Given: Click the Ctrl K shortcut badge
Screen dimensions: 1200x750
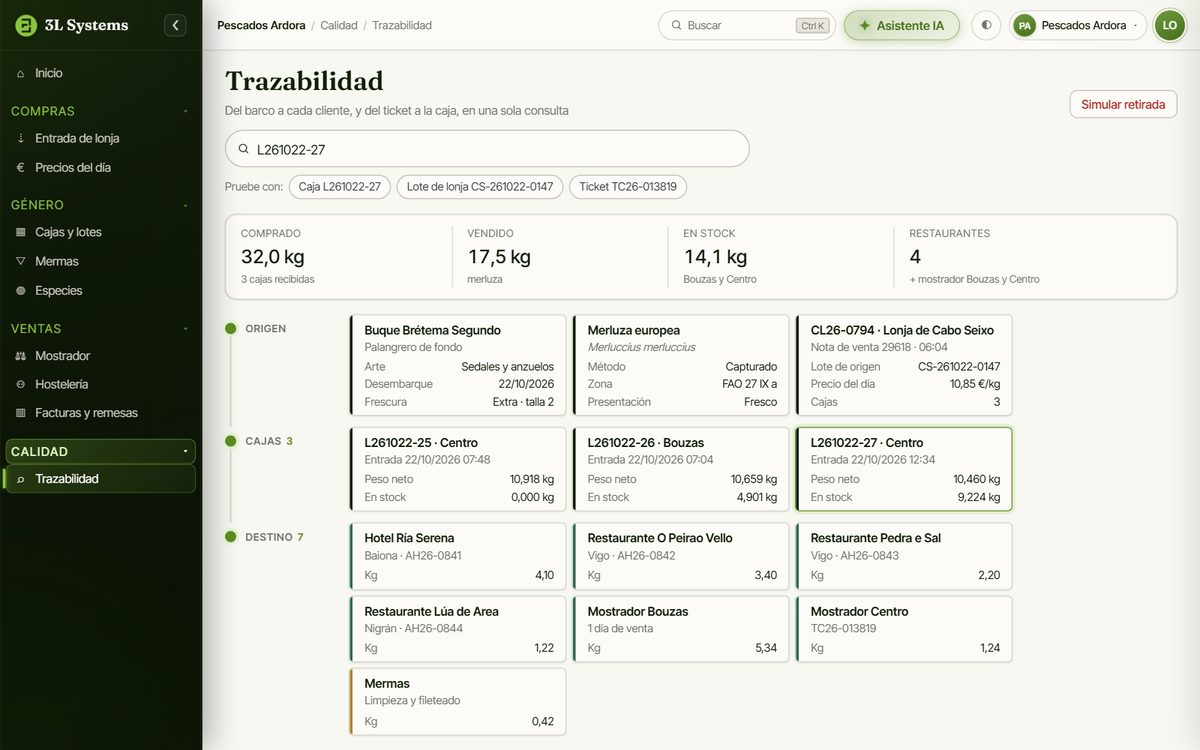Looking at the screenshot, I should (814, 26).
